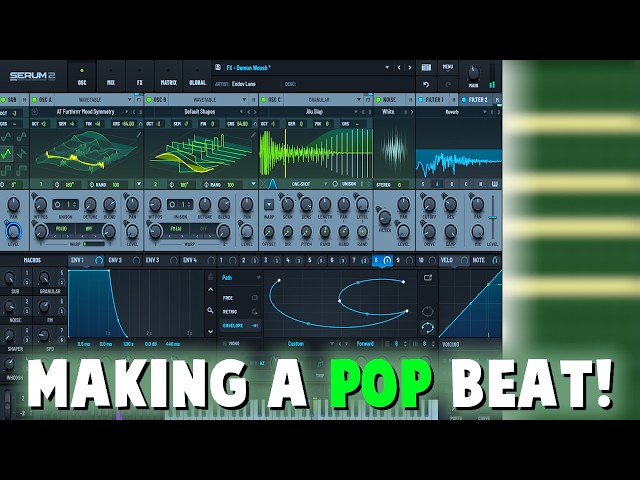Screen dimensions: 640x480
Task: Click the OSC C grain window shape icon
Action: [273, 184]
